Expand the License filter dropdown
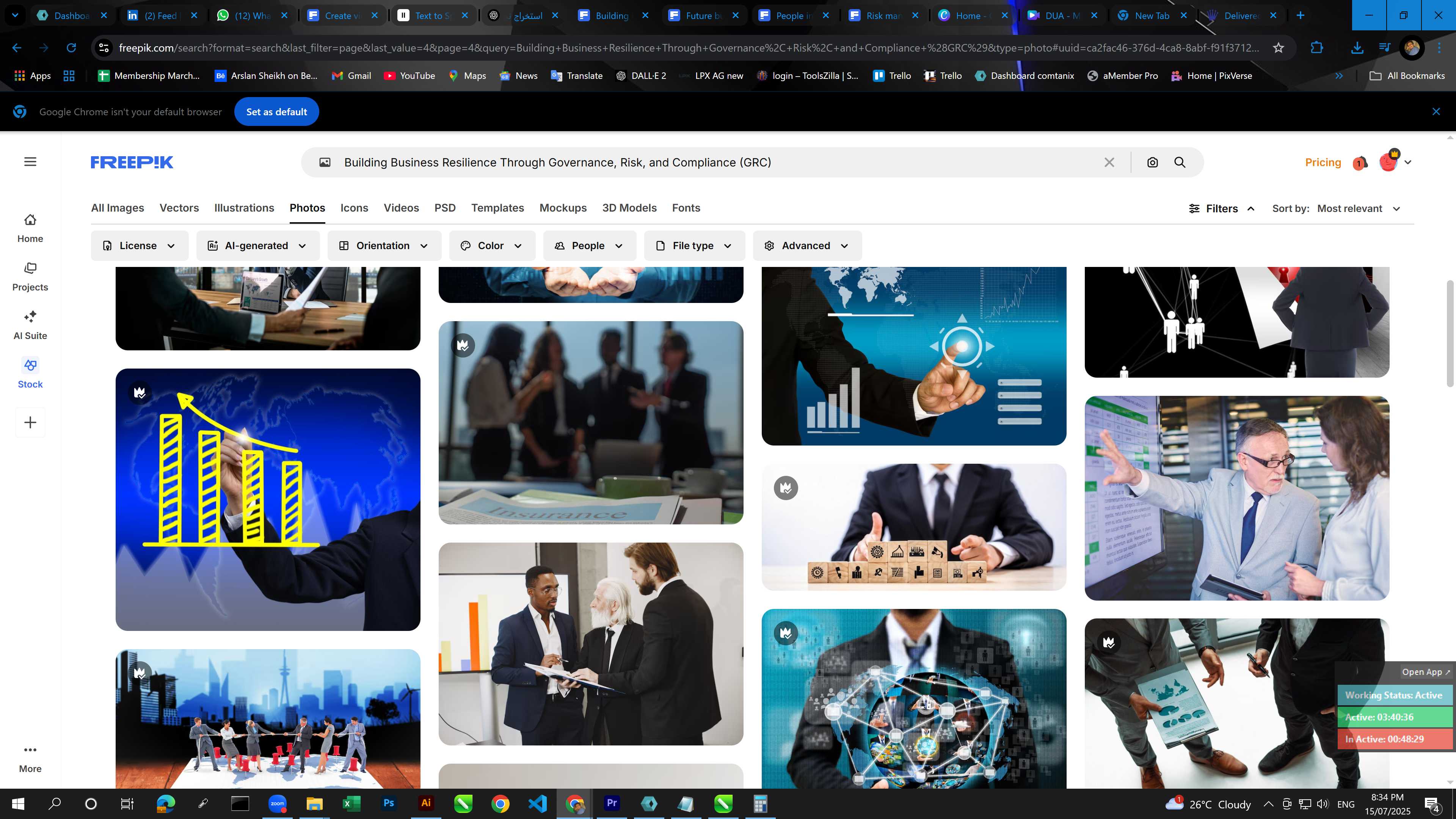 click(x=140, y=246)
